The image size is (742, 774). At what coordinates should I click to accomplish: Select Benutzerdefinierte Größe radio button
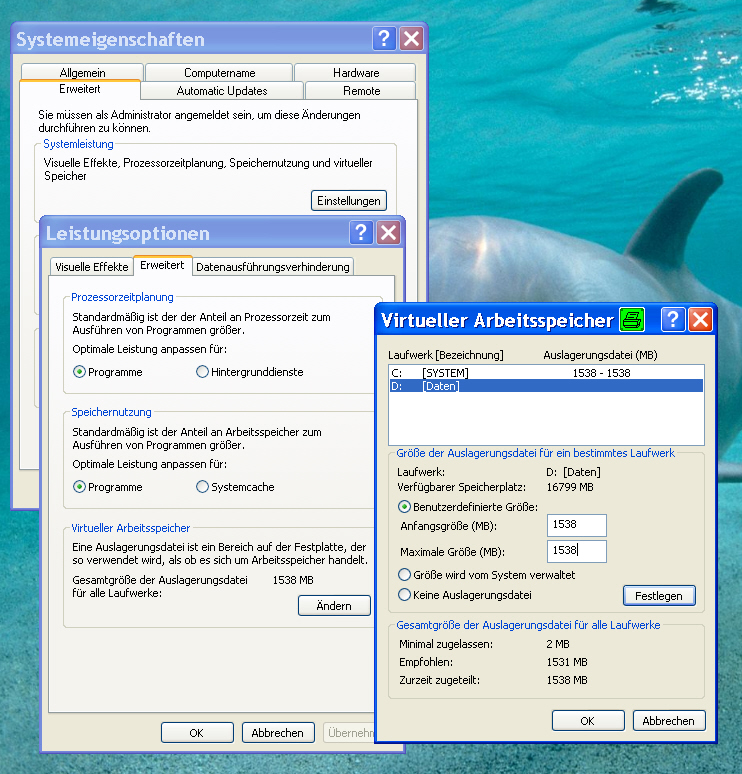[x=404, y=507]
